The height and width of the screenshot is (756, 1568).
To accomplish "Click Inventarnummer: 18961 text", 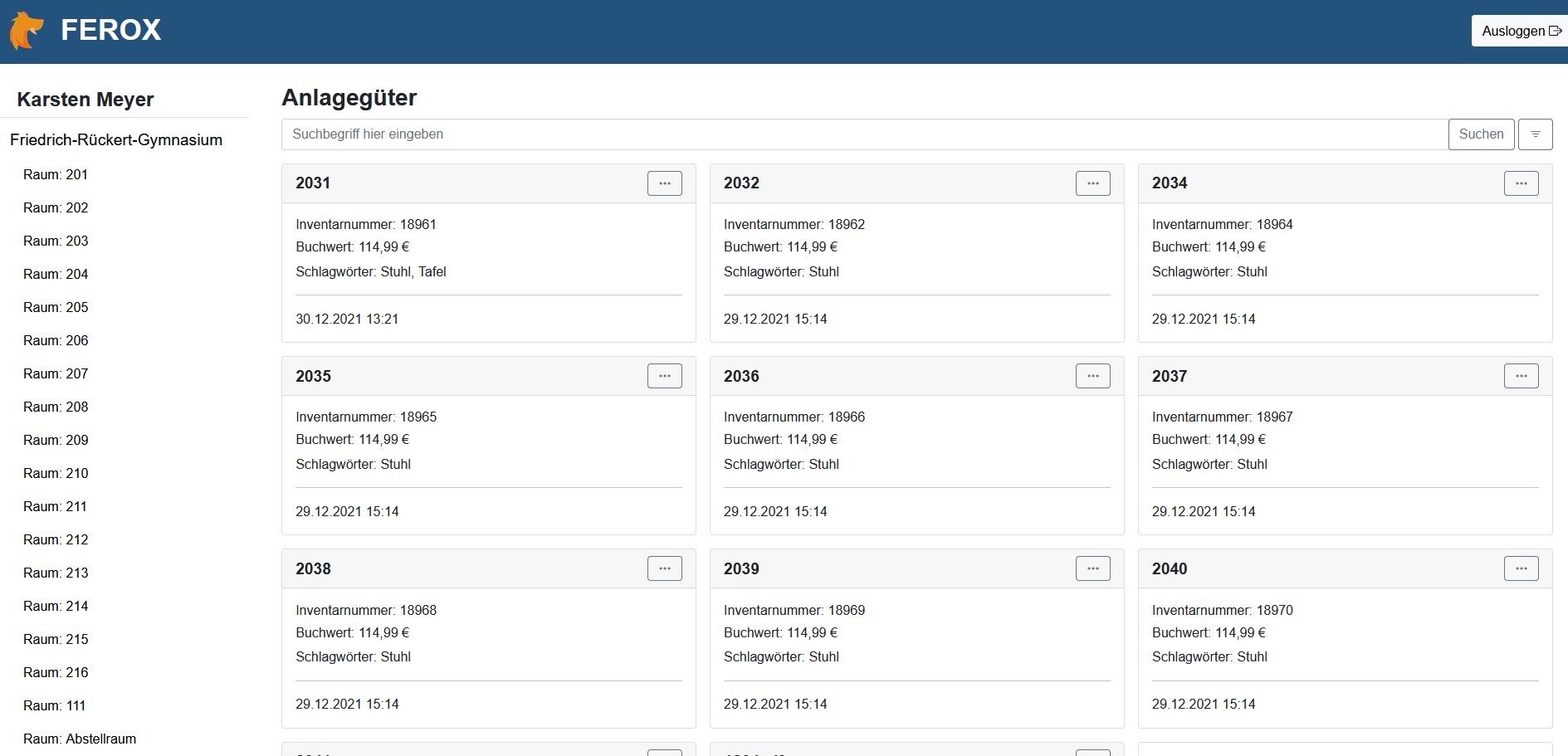I will pos(366,224).
